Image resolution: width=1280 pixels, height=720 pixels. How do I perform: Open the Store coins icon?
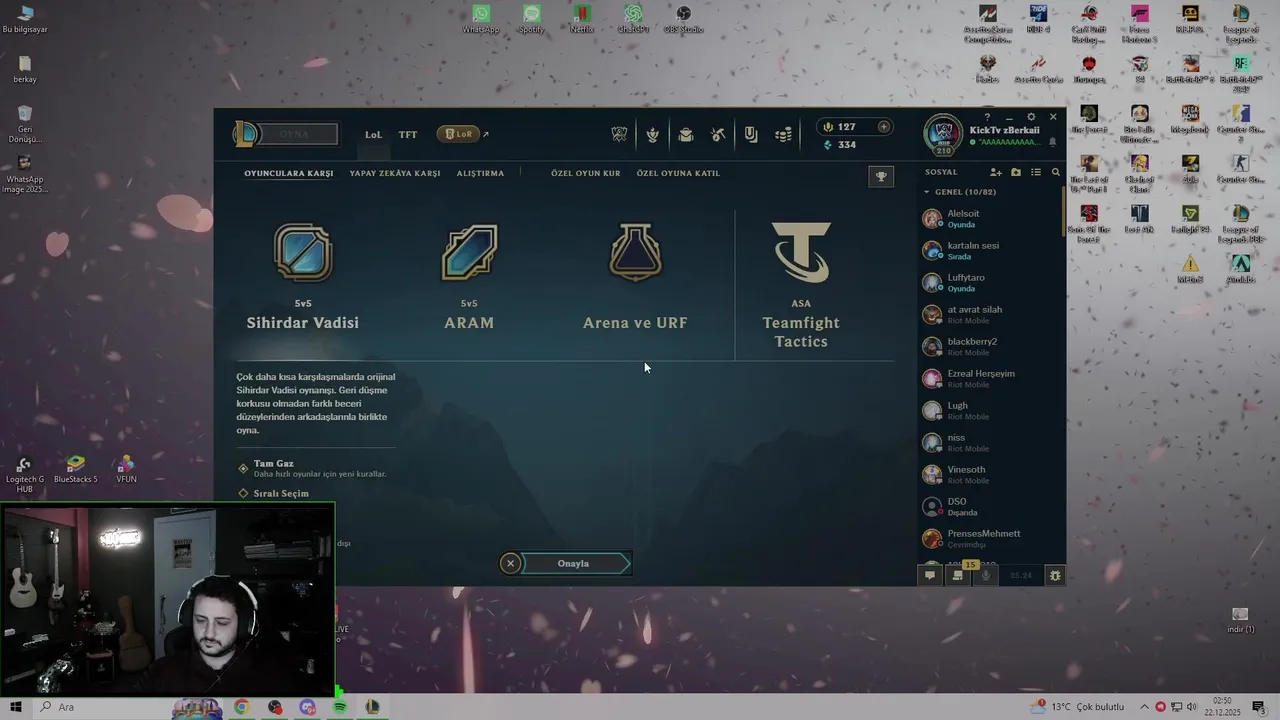784,134
